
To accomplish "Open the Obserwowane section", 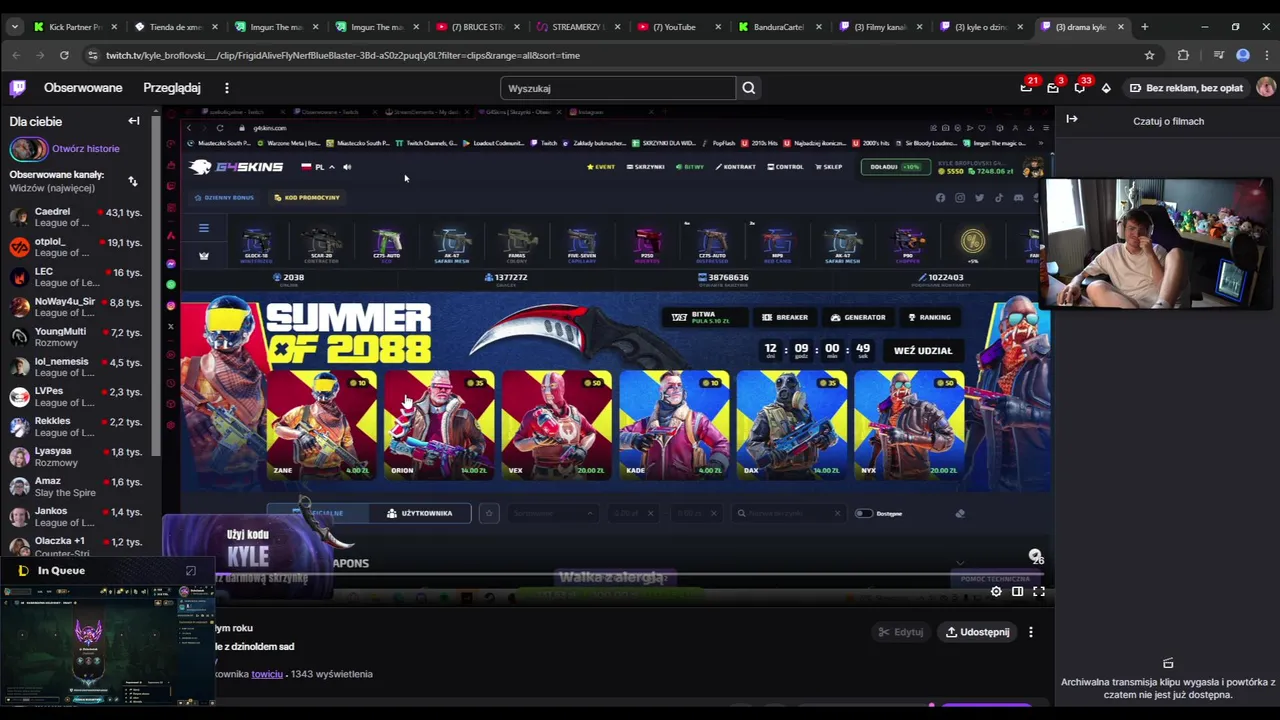I will 83,88.
